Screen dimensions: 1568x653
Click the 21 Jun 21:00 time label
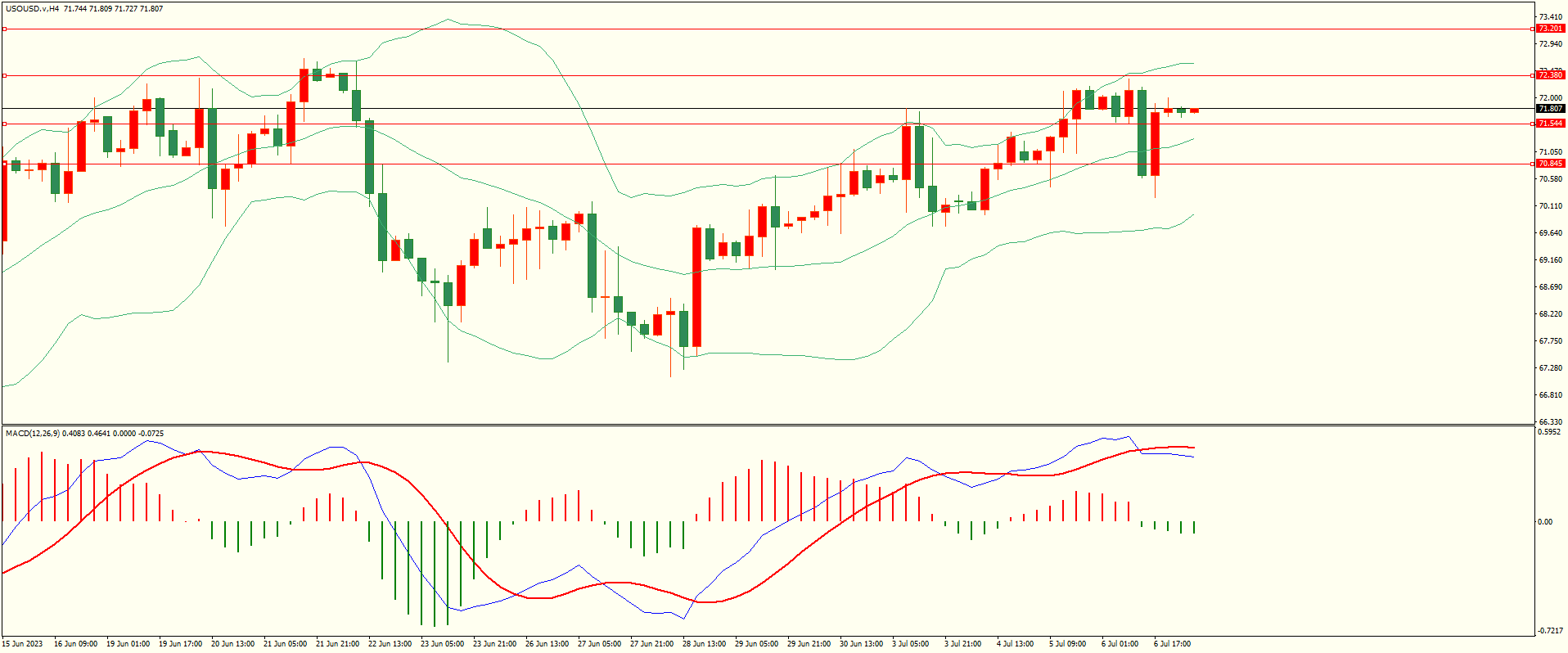click(x=338, y=644)
